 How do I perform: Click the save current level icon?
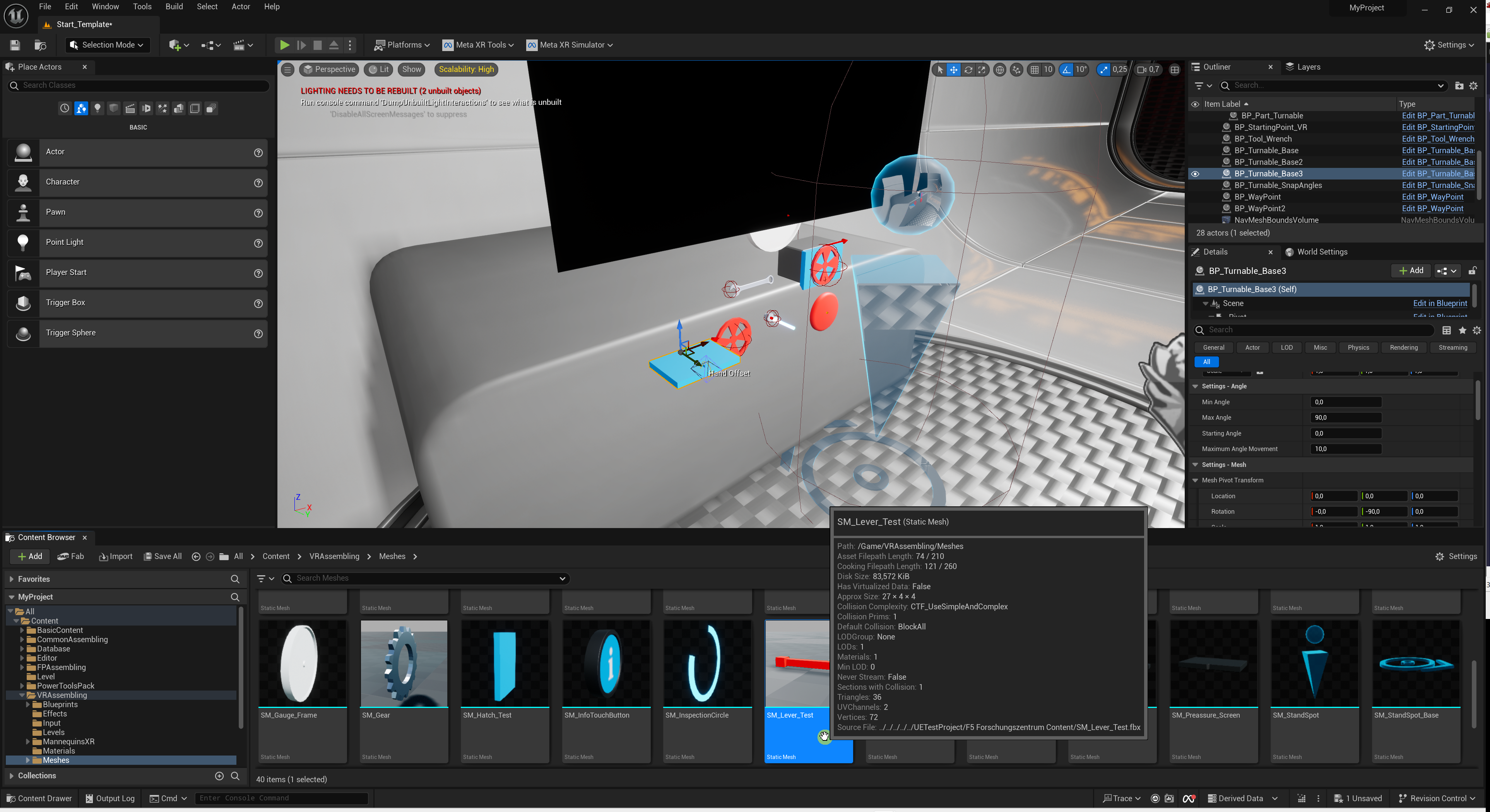[x=15, y=44]
